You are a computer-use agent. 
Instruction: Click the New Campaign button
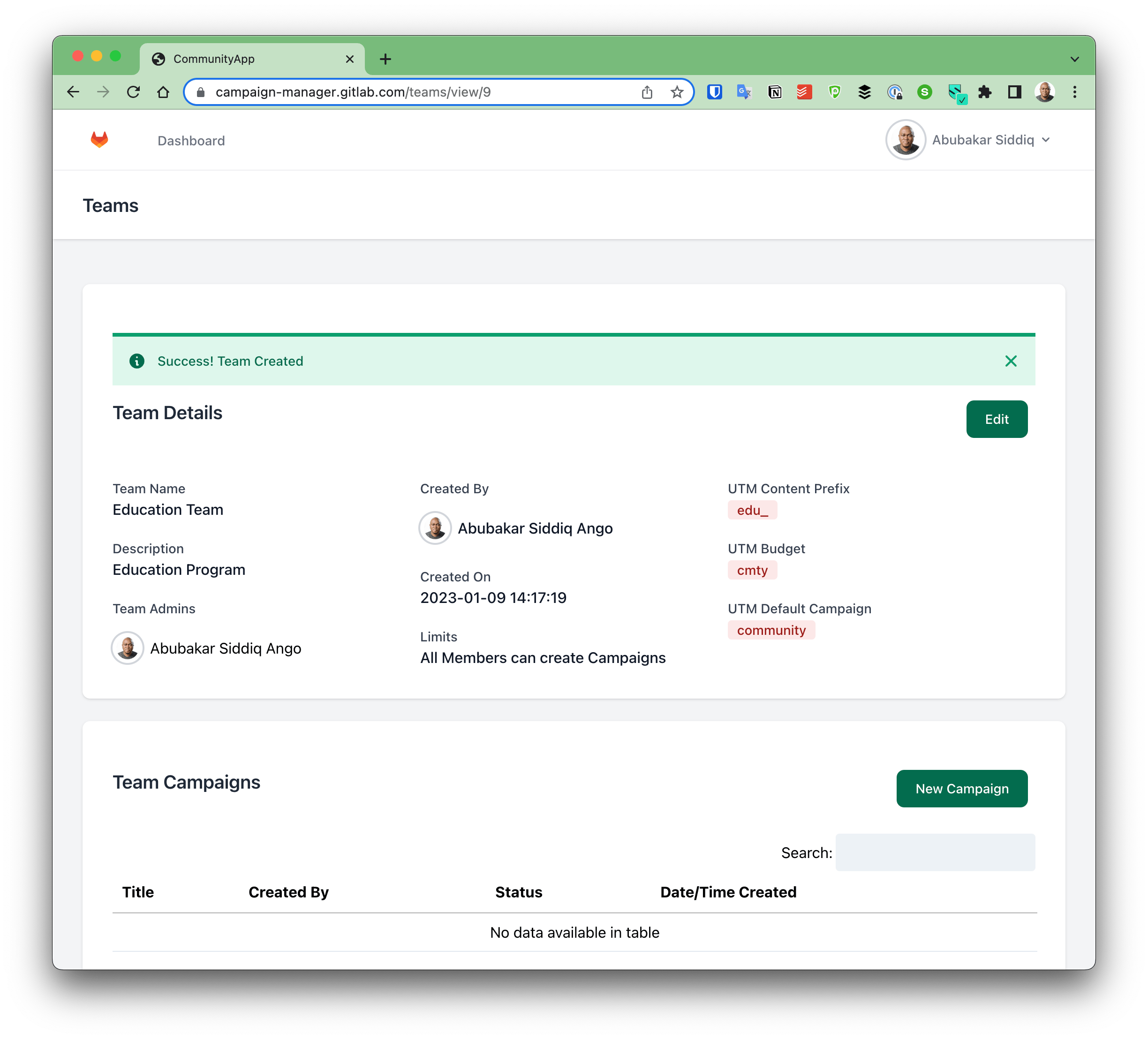point(961,788)
